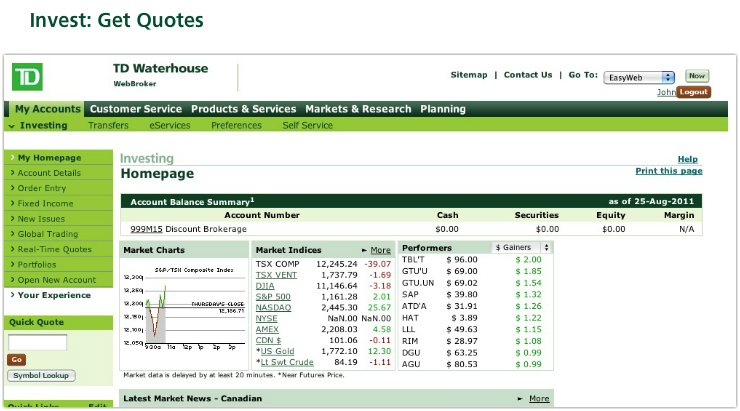Switch to Markets & Research tab
Screen dimensions: 740x411
click(x=358, y=109)
